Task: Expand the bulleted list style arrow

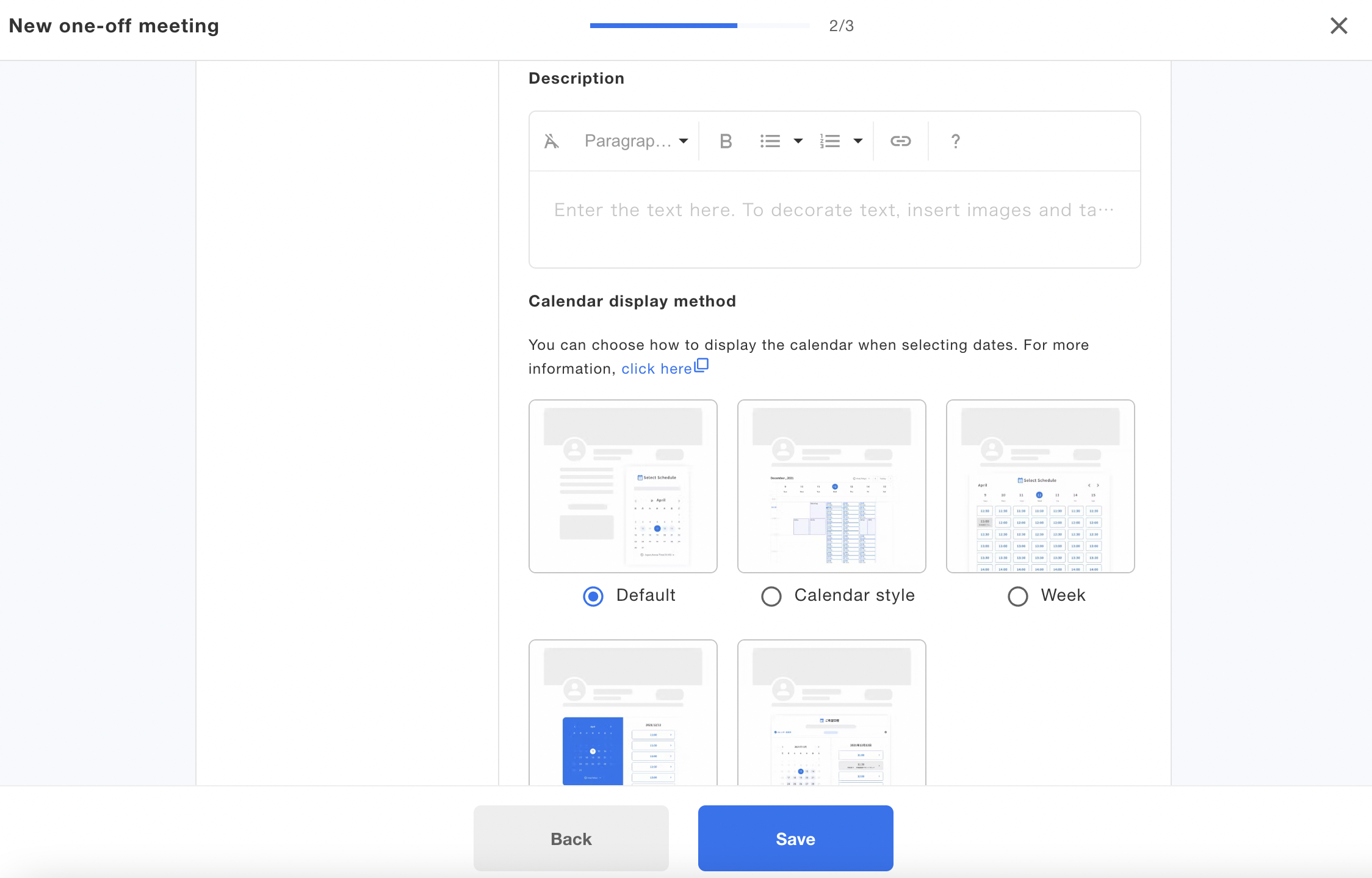Action: [798, 141]
